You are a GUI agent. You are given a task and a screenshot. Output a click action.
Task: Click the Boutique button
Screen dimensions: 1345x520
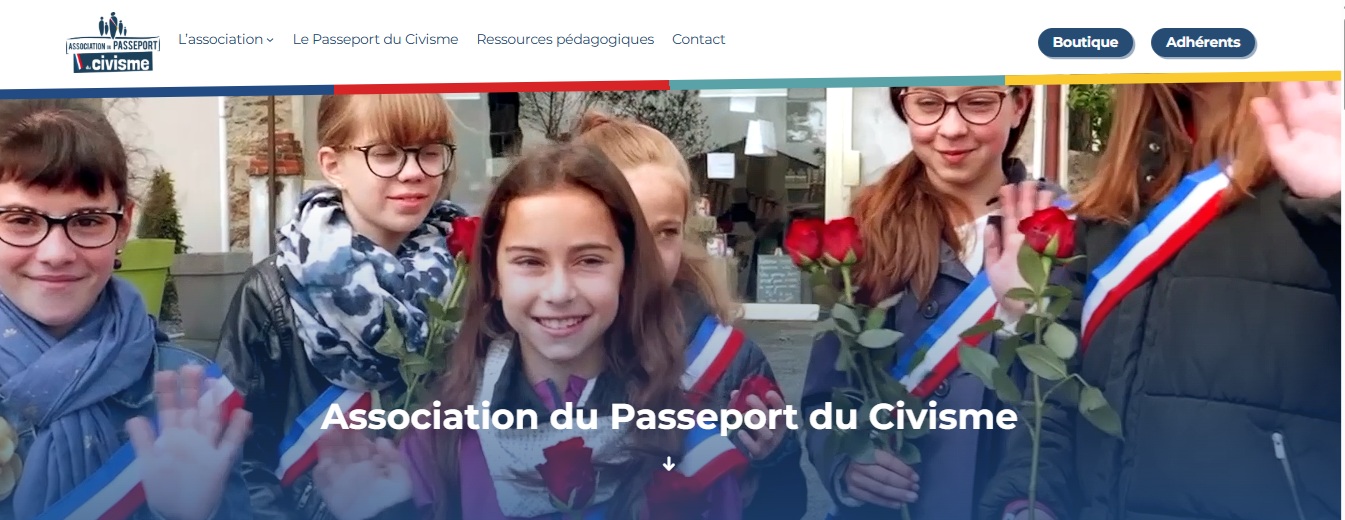click(1085, 42)
